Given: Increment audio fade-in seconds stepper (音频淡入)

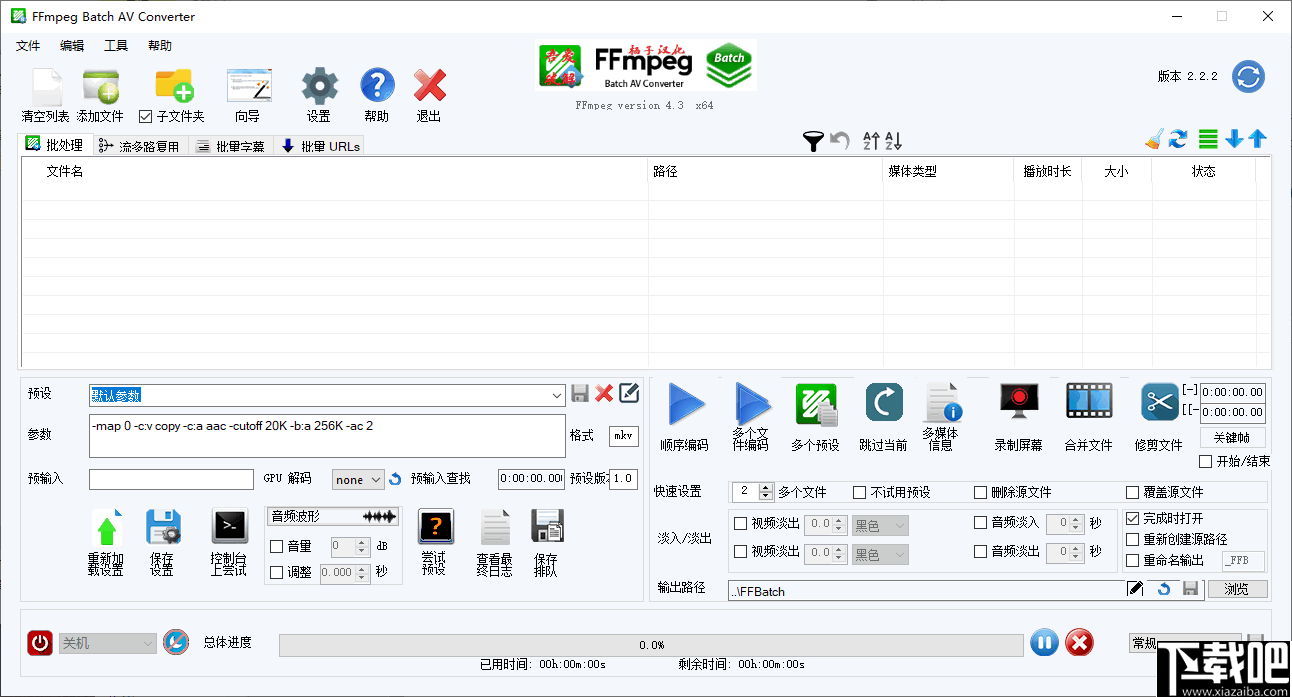Looking at the screenshot, I should [x=1078, y=519].
